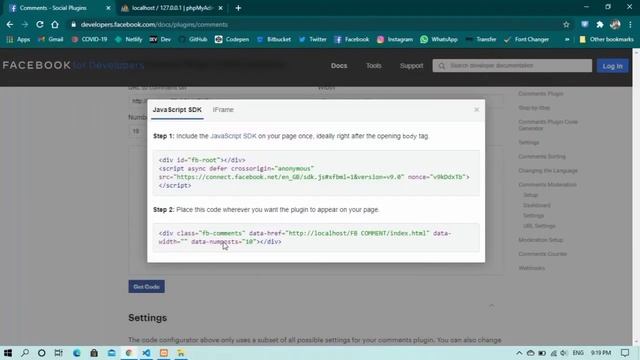The width and height of the screenshot is (640, 360).
Task: Open the Tools menu in header
Action: pos(373,66)
